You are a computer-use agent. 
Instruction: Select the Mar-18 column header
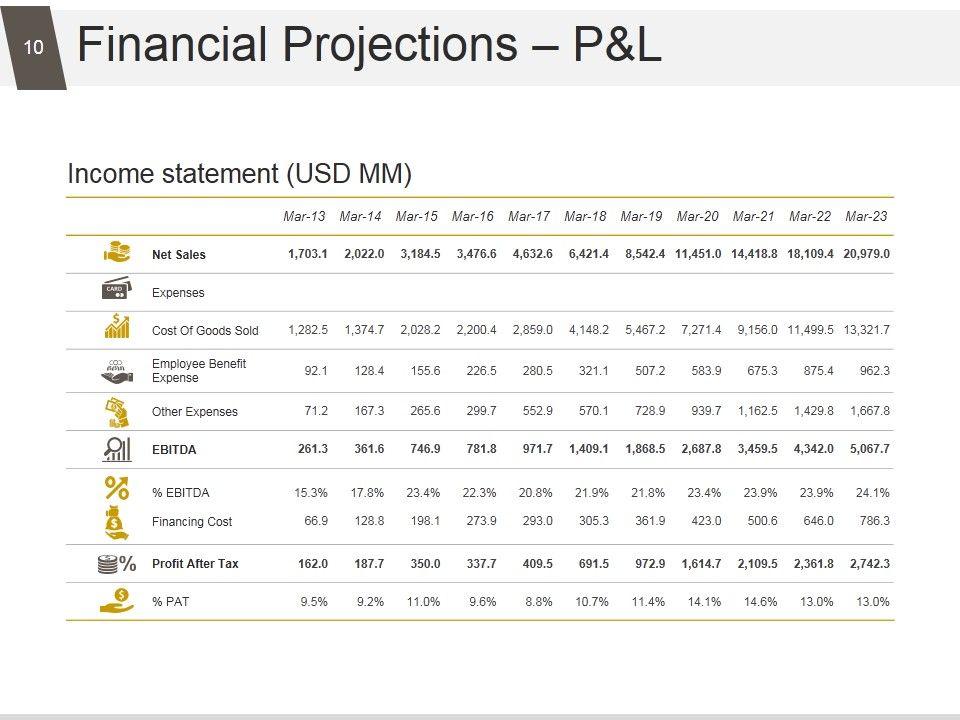coord(585,216)
